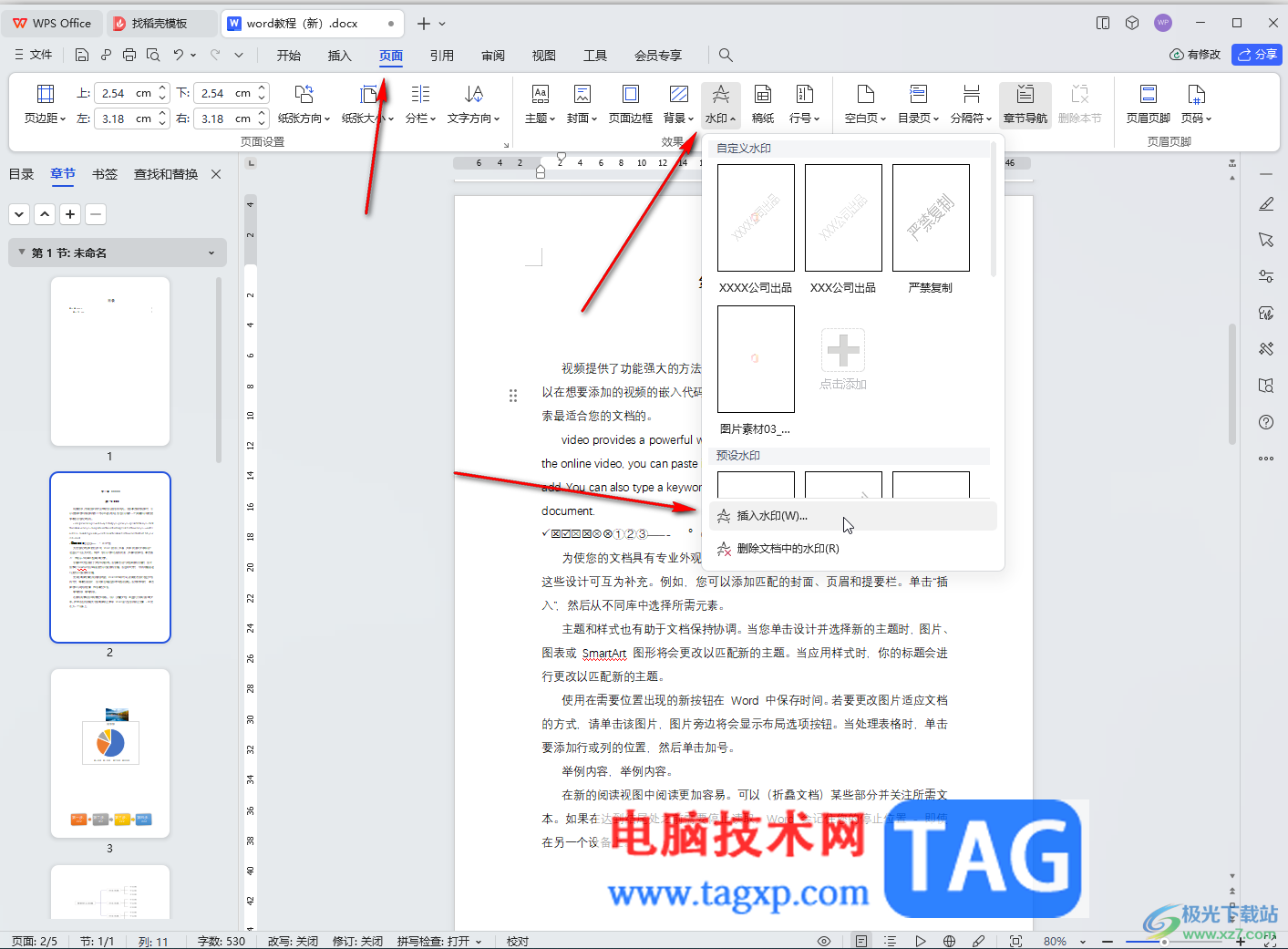
Task: Click the 拼写检查: 打开 status bar dropdown
Action: click(x=439, y=941)
